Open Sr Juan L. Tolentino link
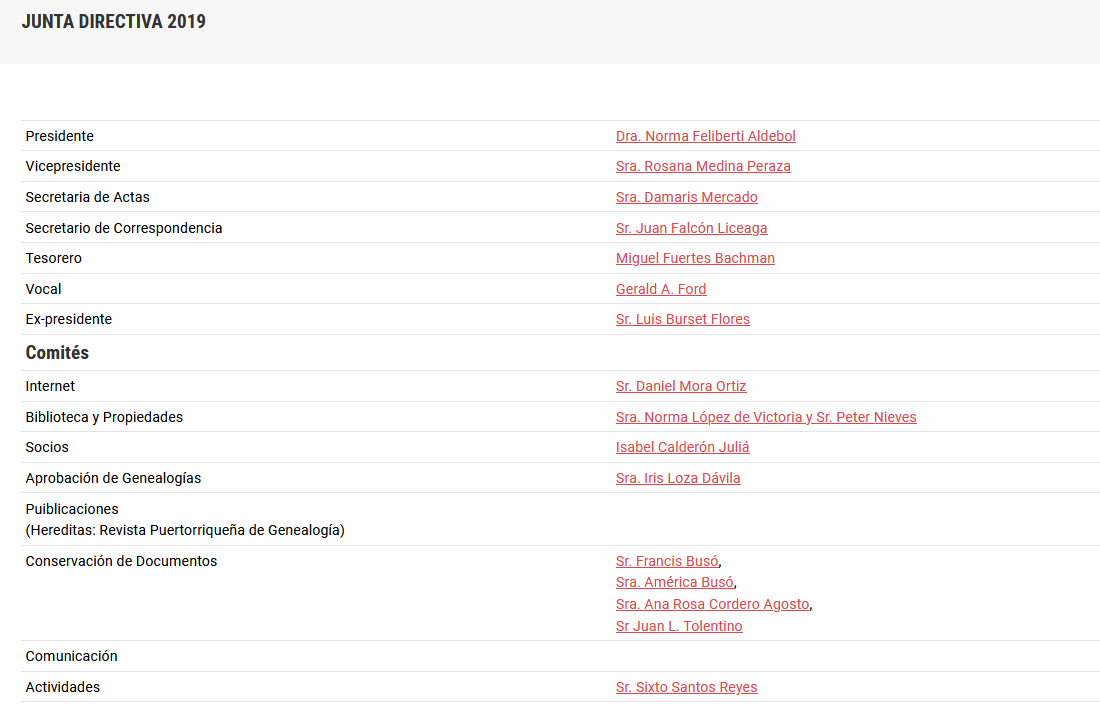This screenshot has width=1100, height=720. click(679, 626)
